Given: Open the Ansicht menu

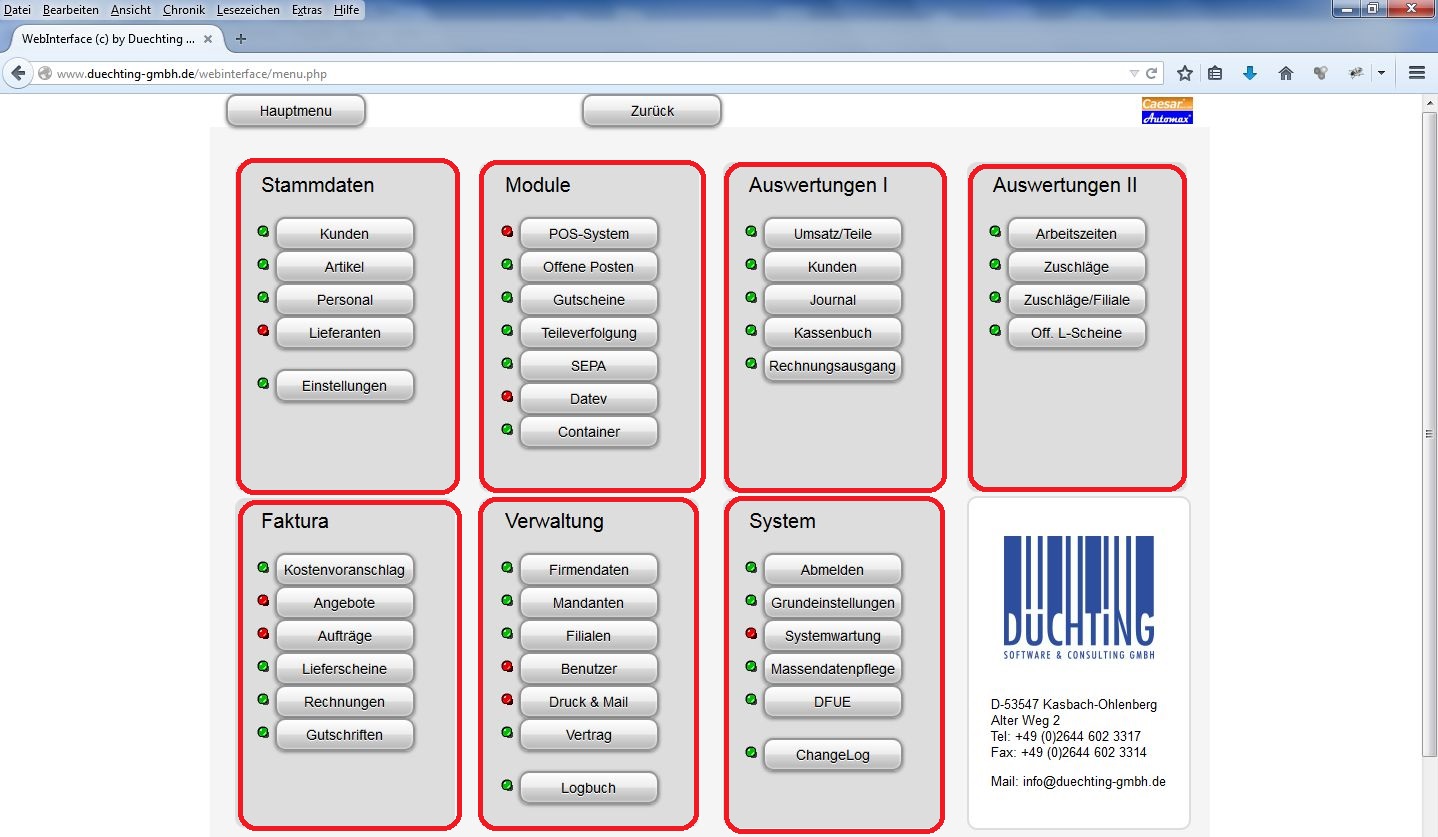Looking at the screenshot, I should pos(131,9).
